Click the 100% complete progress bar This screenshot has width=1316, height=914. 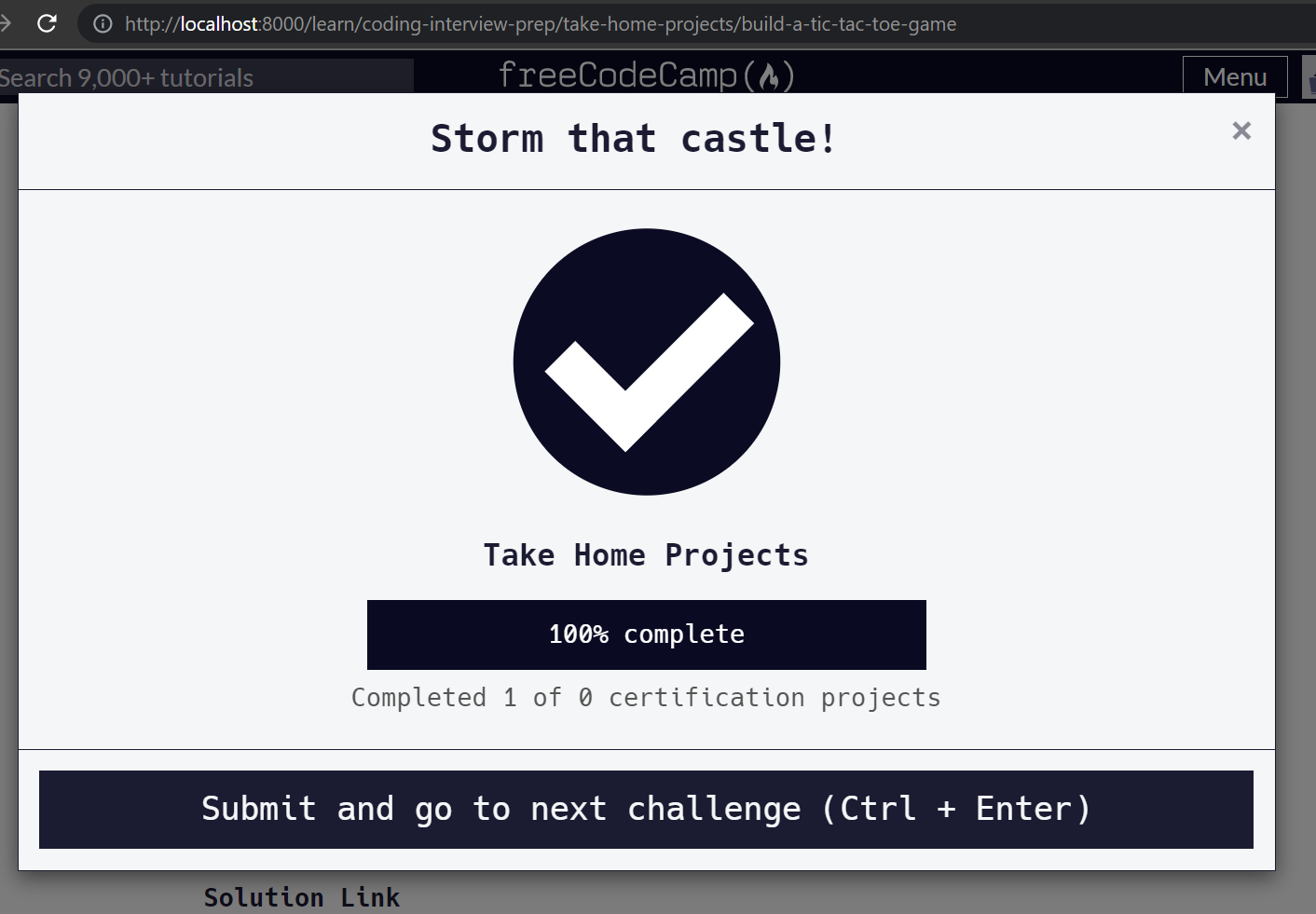tap(646, 634)
